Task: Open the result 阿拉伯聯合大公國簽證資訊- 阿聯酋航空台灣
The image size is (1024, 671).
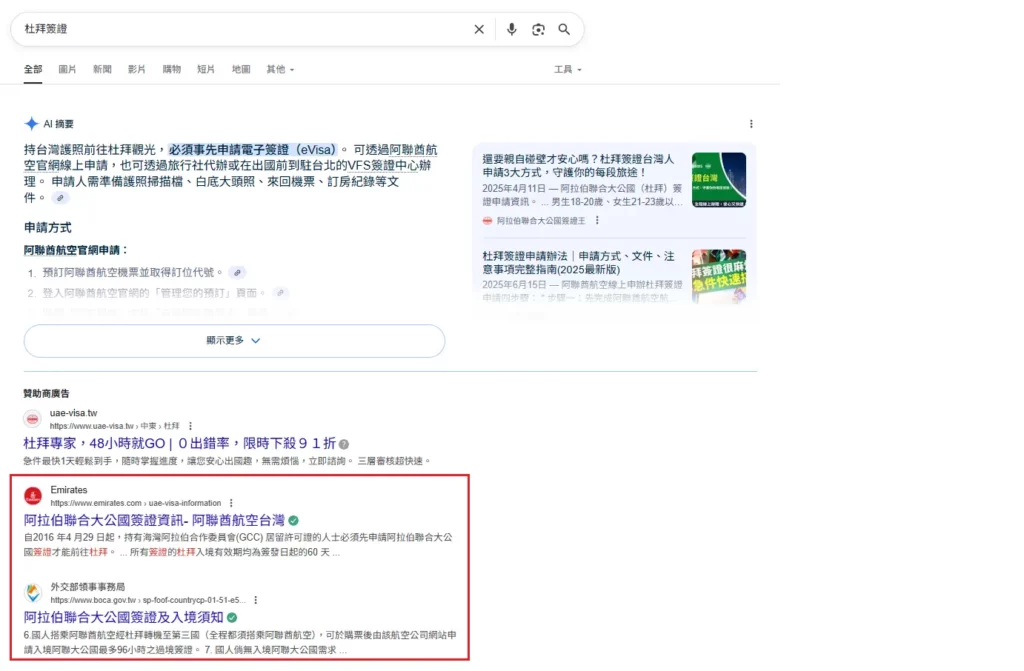Action: [x=154, y=521]
